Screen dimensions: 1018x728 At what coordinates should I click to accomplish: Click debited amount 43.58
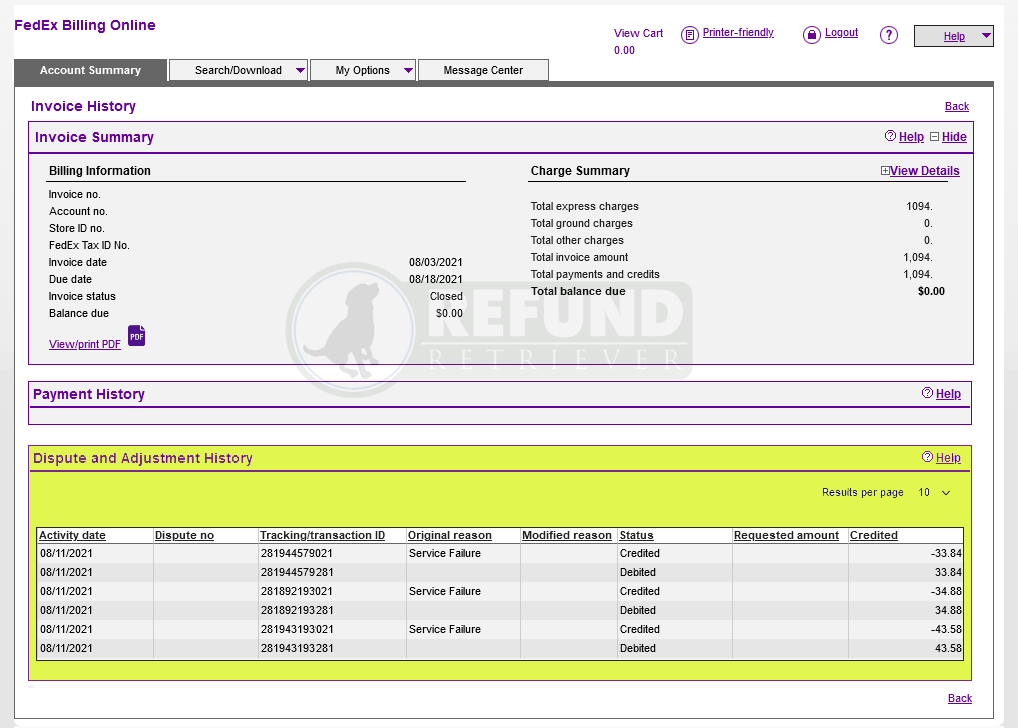[948, 648]
